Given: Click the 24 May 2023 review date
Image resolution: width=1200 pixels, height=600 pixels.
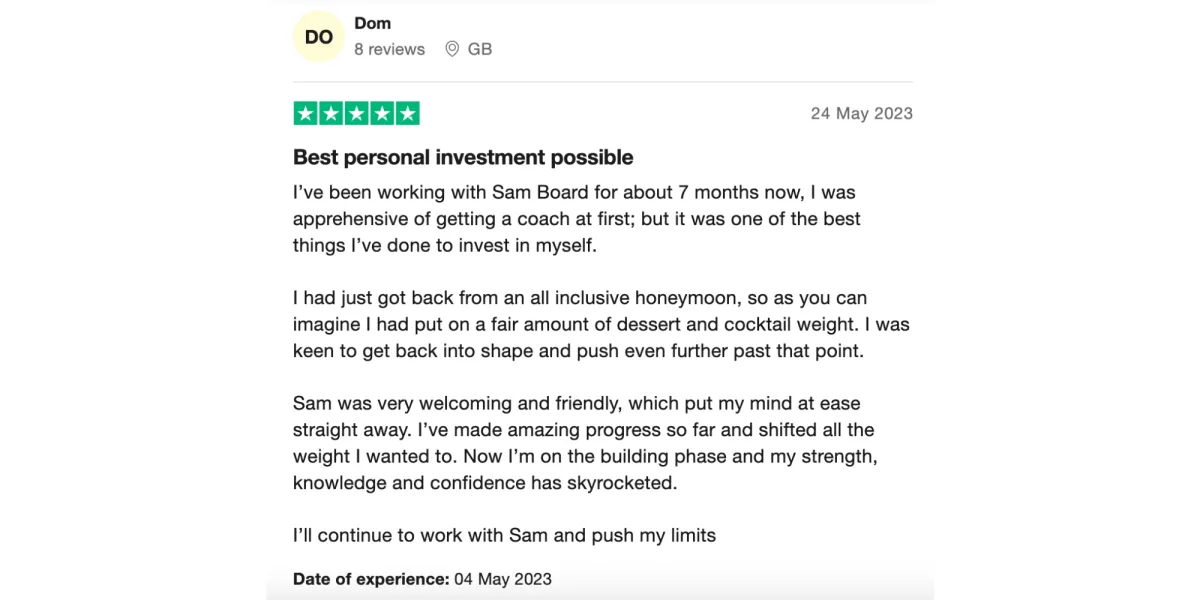Looking at the screenshot, I should pyautogui.click(x=862, y=114).
